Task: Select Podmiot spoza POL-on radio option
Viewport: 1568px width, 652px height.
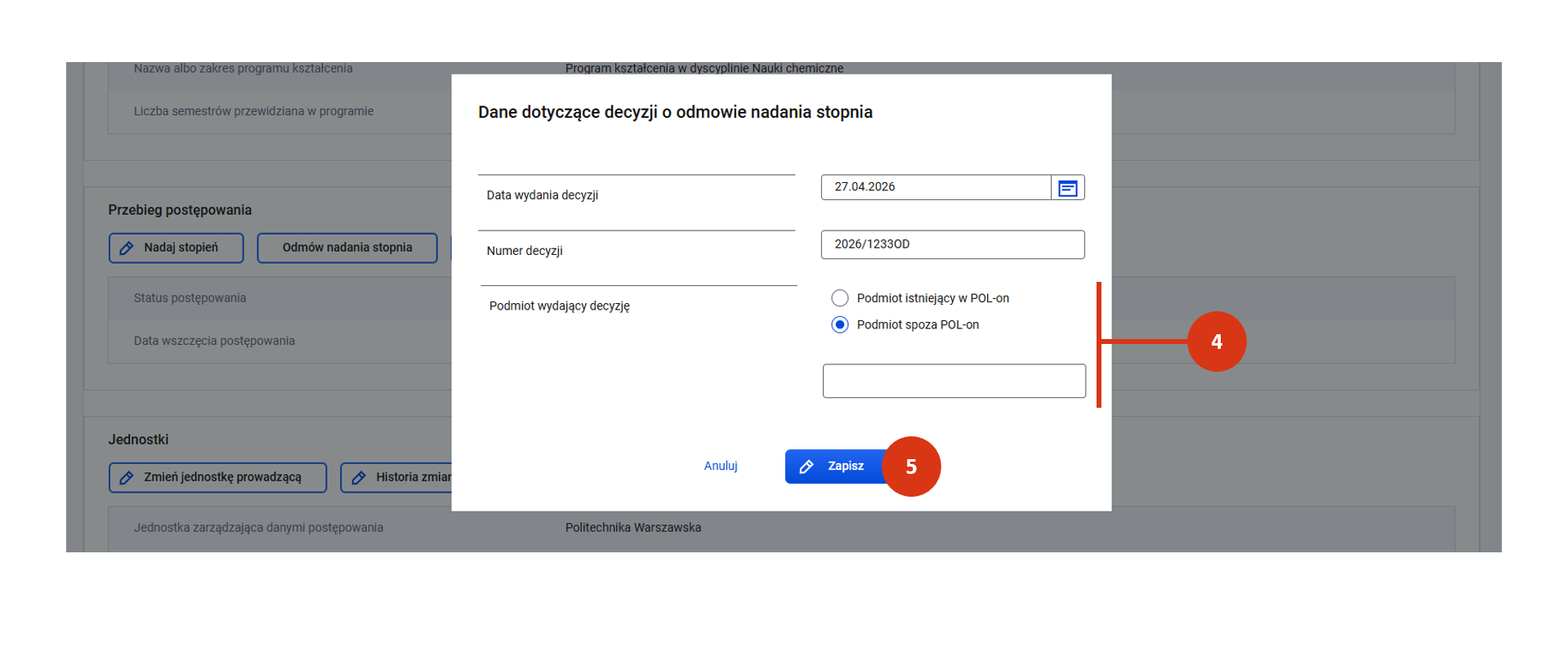Action: (839, 325)
